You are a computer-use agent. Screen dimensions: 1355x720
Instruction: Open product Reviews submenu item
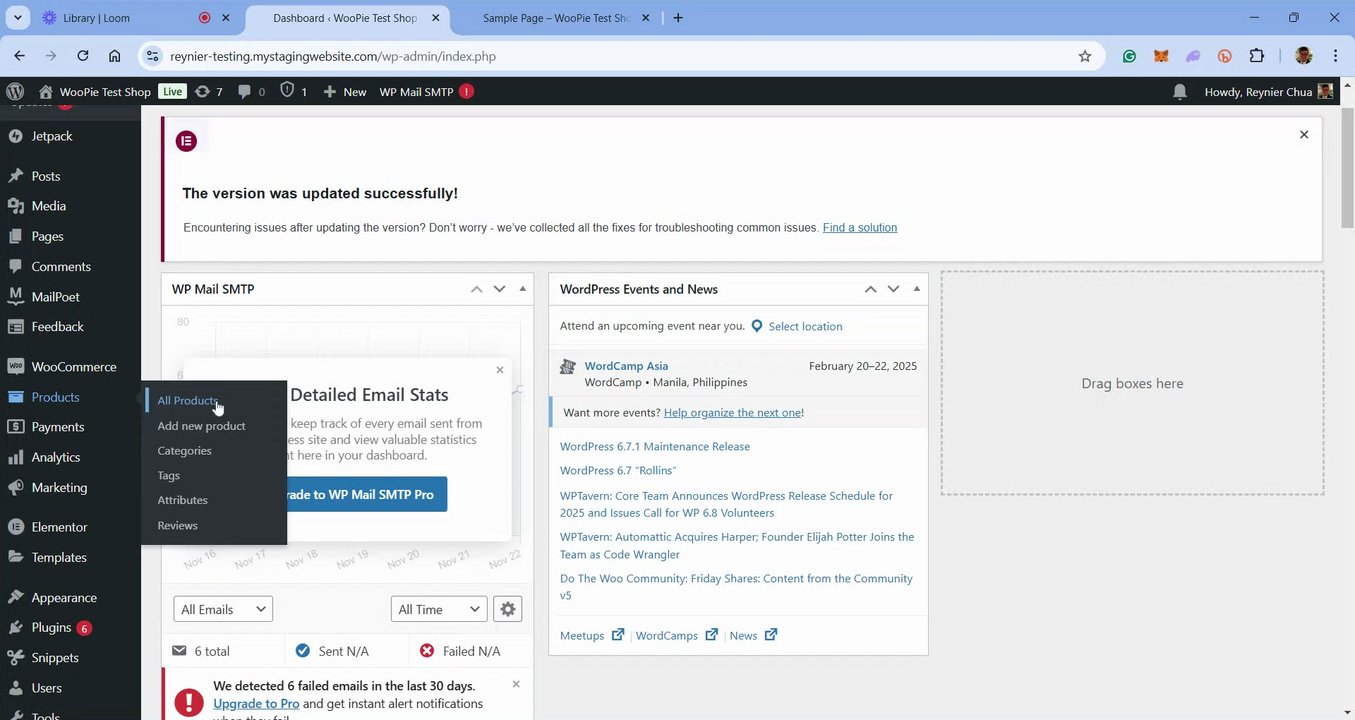click(x=177, y=526)
